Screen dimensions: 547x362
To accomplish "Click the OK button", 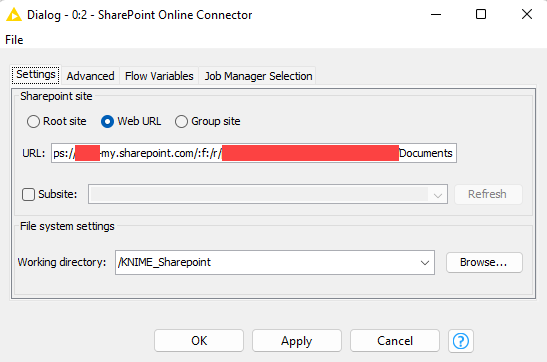I will tap(199, 341).
